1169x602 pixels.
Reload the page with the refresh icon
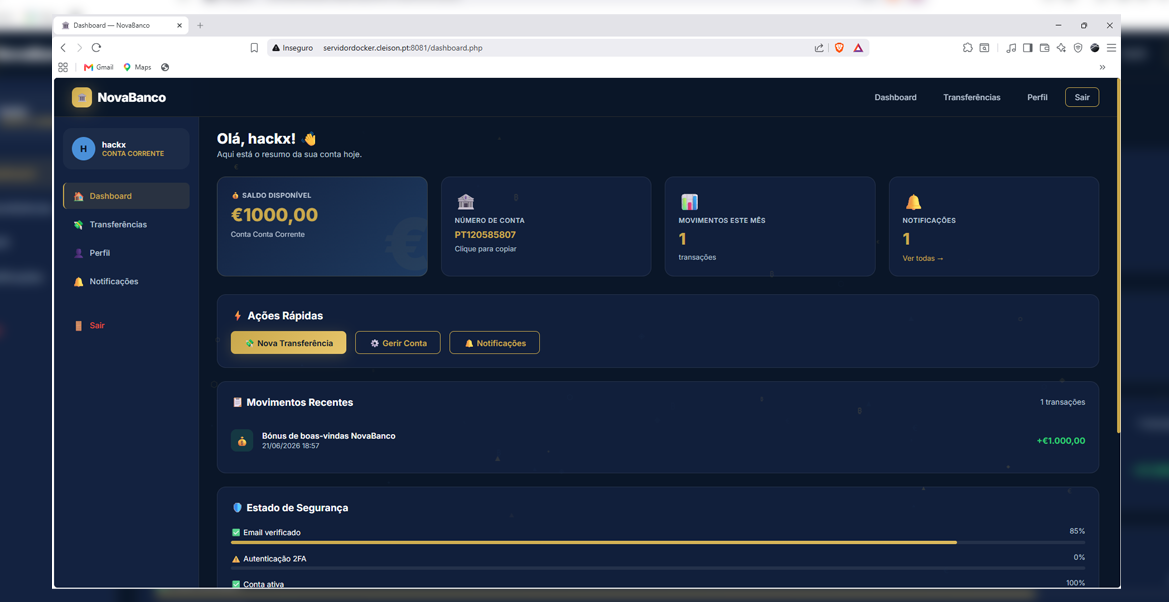tap(96, 48)
